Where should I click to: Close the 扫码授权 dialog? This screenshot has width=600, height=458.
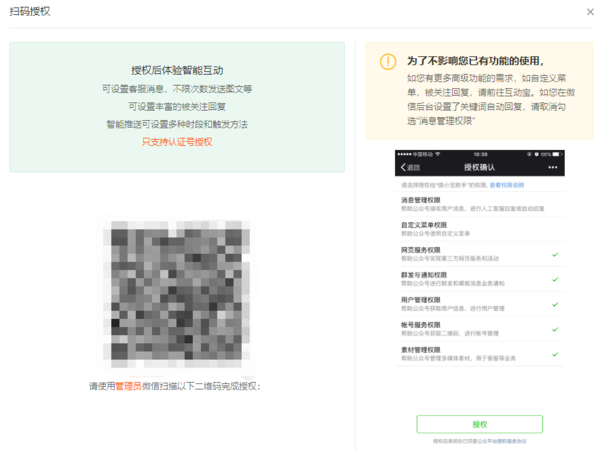589,12
